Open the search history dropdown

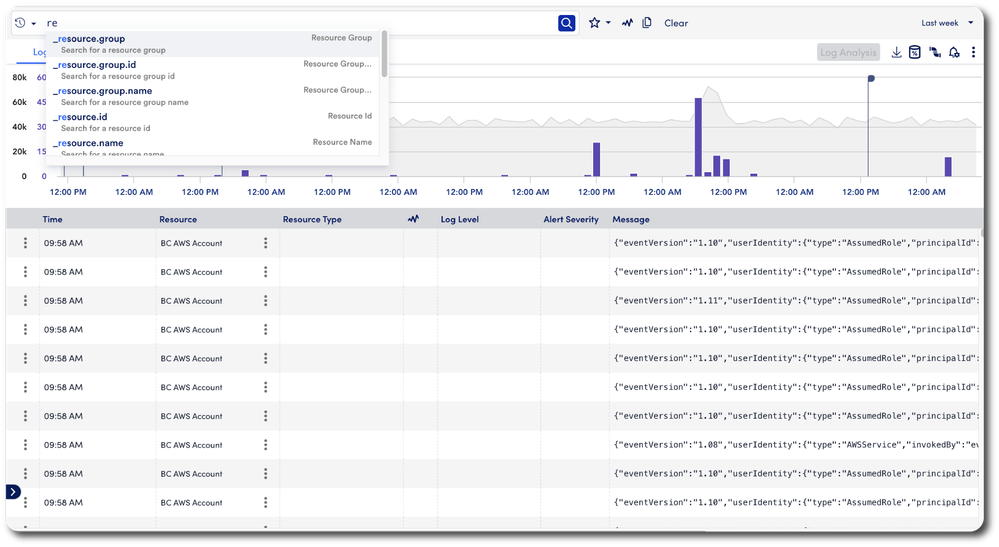tap(26, 23)
